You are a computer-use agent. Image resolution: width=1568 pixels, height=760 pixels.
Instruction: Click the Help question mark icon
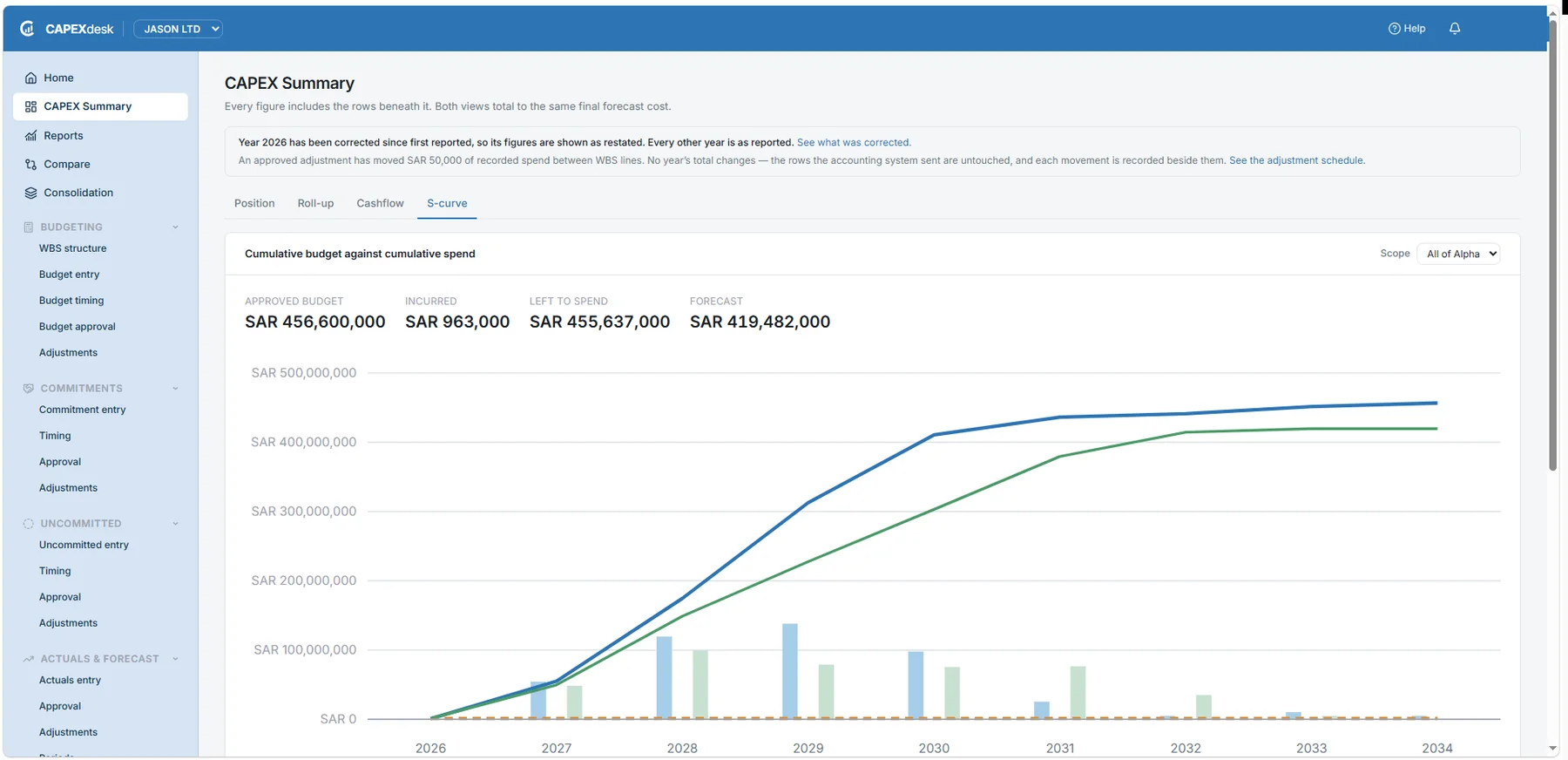pyautogui.click(x=1394, y=29)
